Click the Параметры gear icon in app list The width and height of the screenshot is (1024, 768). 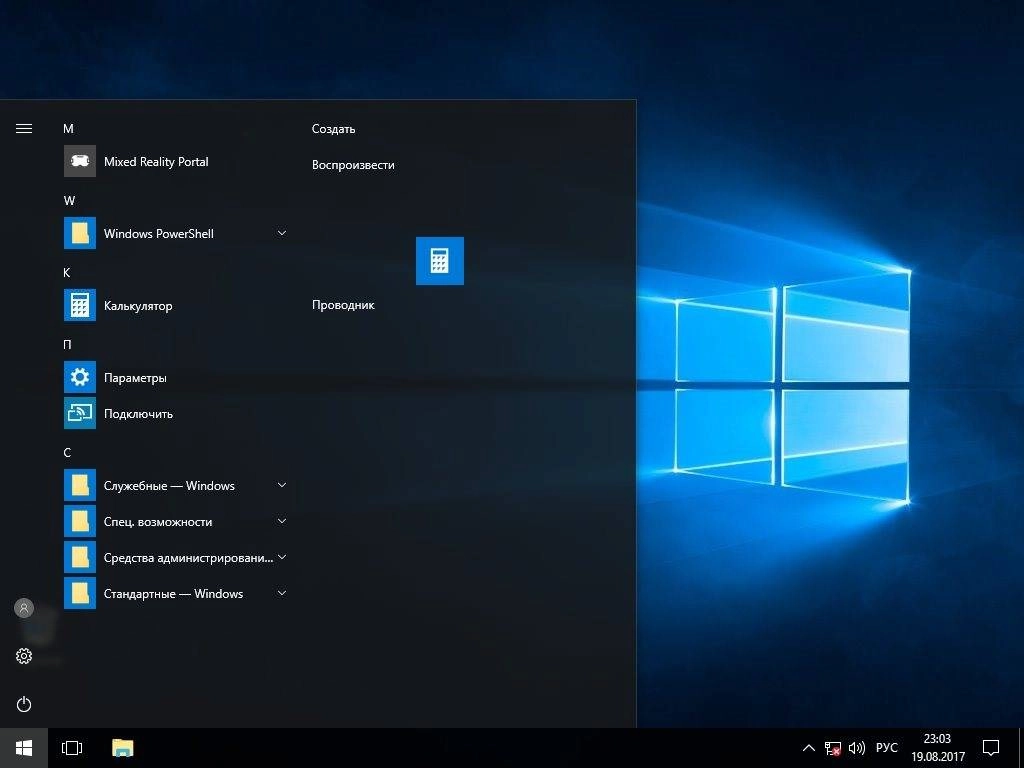(x=80, y=377)
